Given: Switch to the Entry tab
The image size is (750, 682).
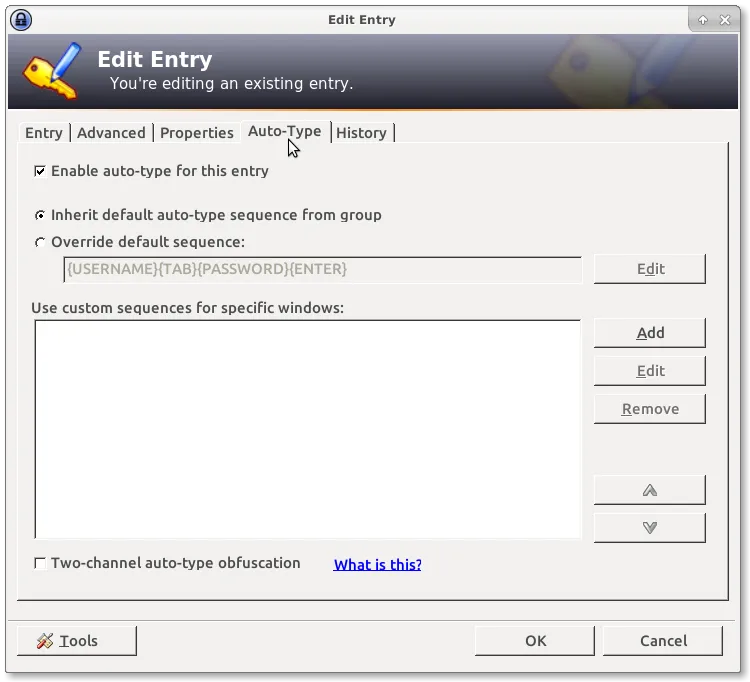Looking at the screenshot, I should [44, 132].
